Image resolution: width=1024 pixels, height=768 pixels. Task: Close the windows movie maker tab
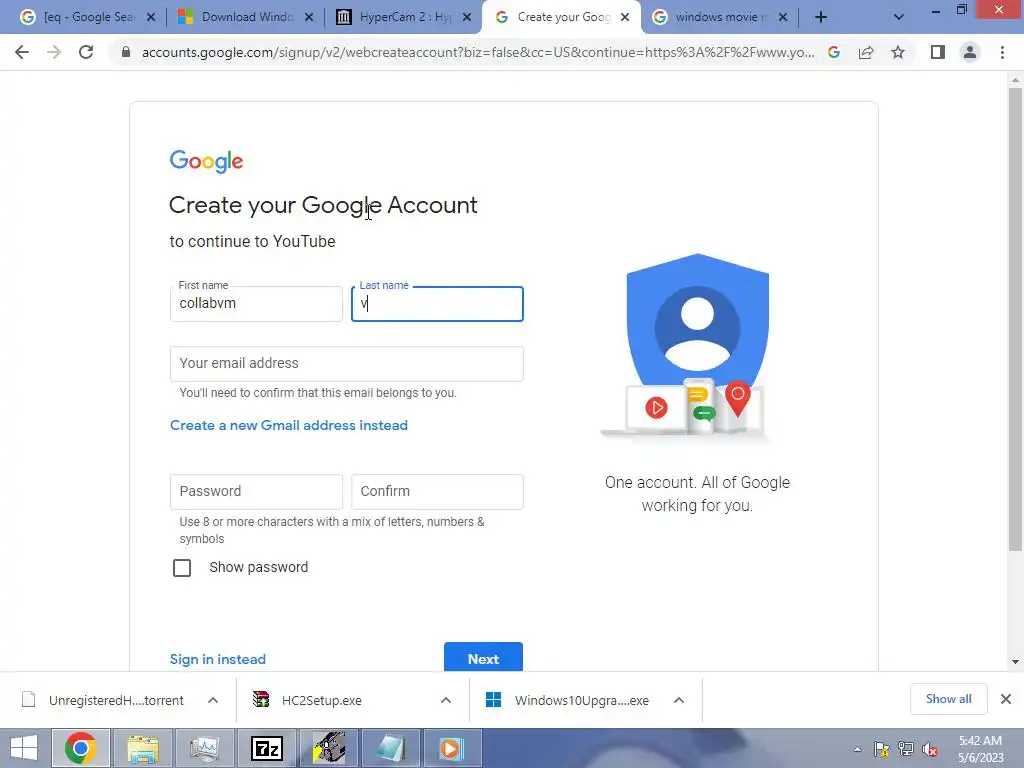[783, 17]
